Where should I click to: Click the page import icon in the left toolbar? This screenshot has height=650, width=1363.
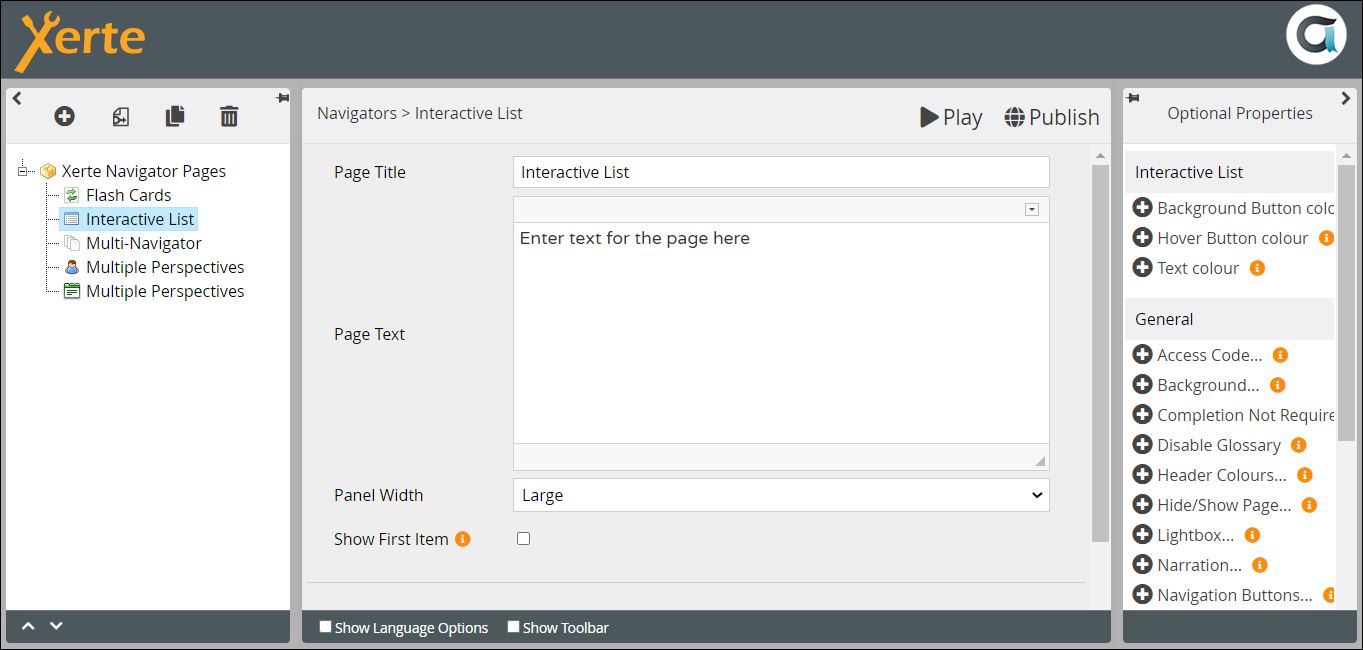click(120, 117)
